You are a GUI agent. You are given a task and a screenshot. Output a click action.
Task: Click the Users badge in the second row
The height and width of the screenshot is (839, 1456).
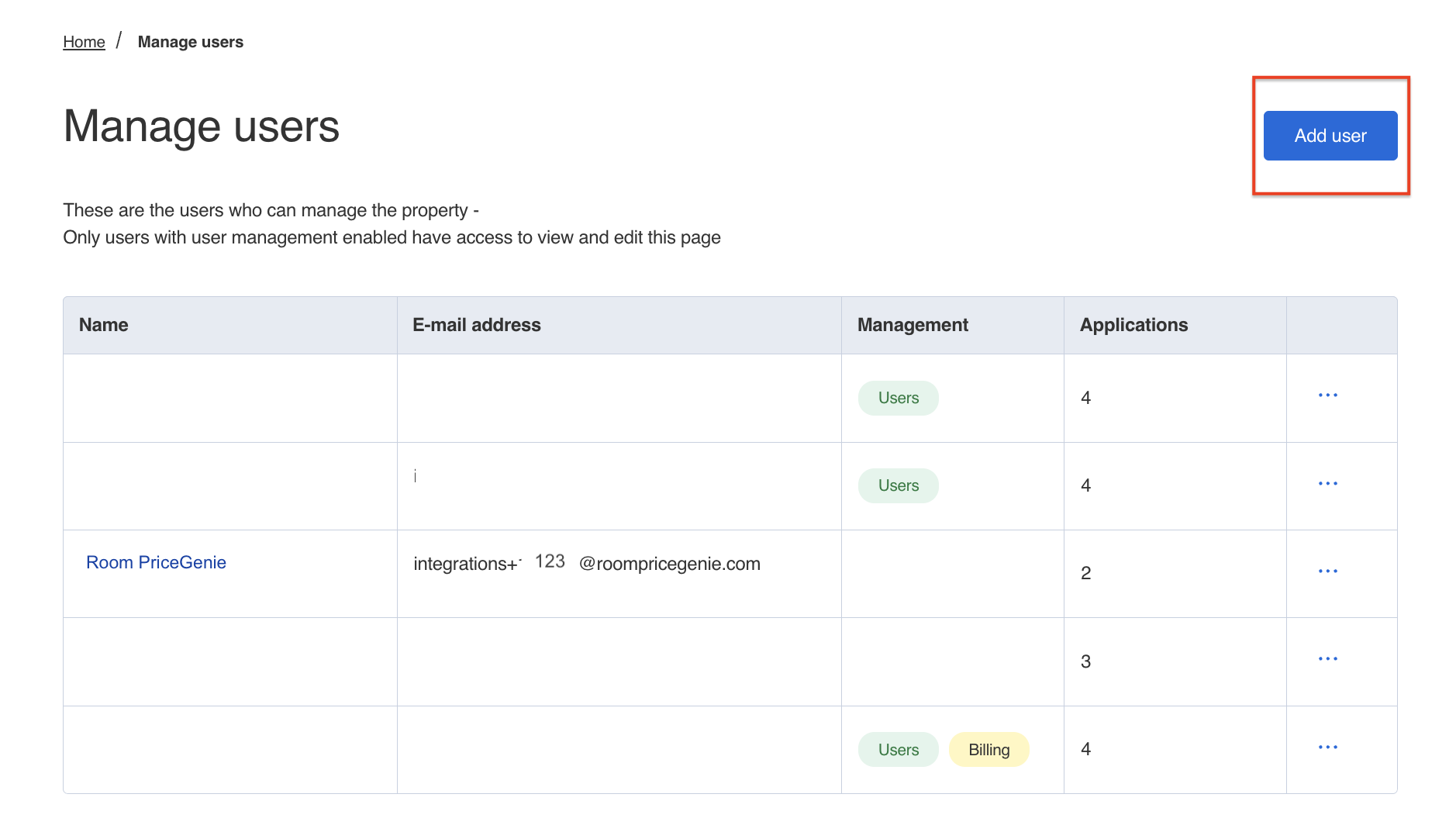click(x=898, y=485)
